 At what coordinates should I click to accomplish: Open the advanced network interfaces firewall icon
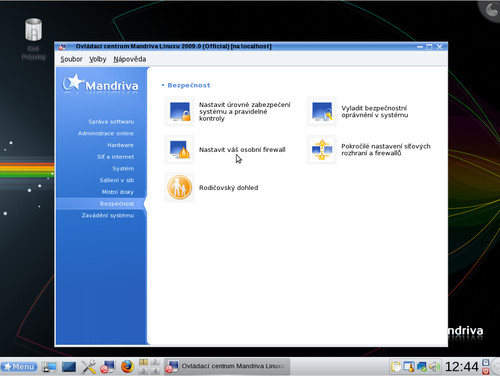[x=322, y=150]
